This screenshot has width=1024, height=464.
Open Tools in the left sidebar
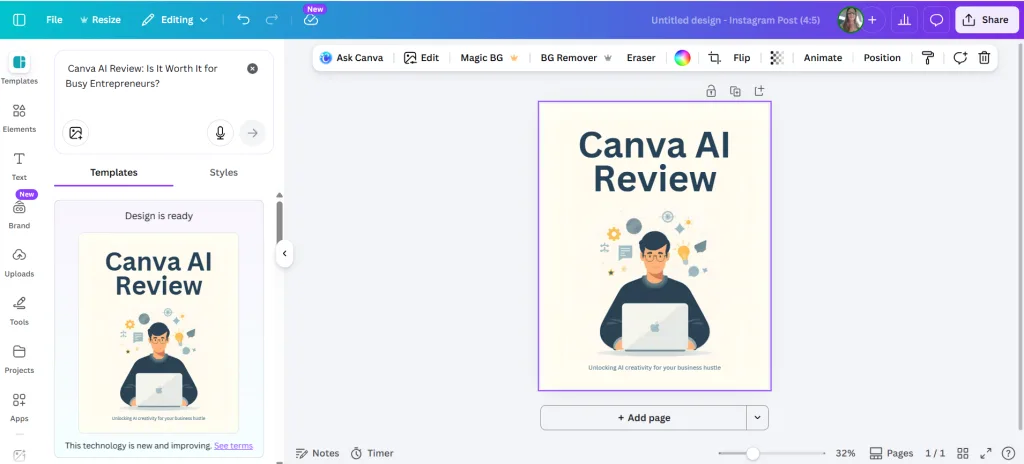pyautogui.click(x=19, y=311)
